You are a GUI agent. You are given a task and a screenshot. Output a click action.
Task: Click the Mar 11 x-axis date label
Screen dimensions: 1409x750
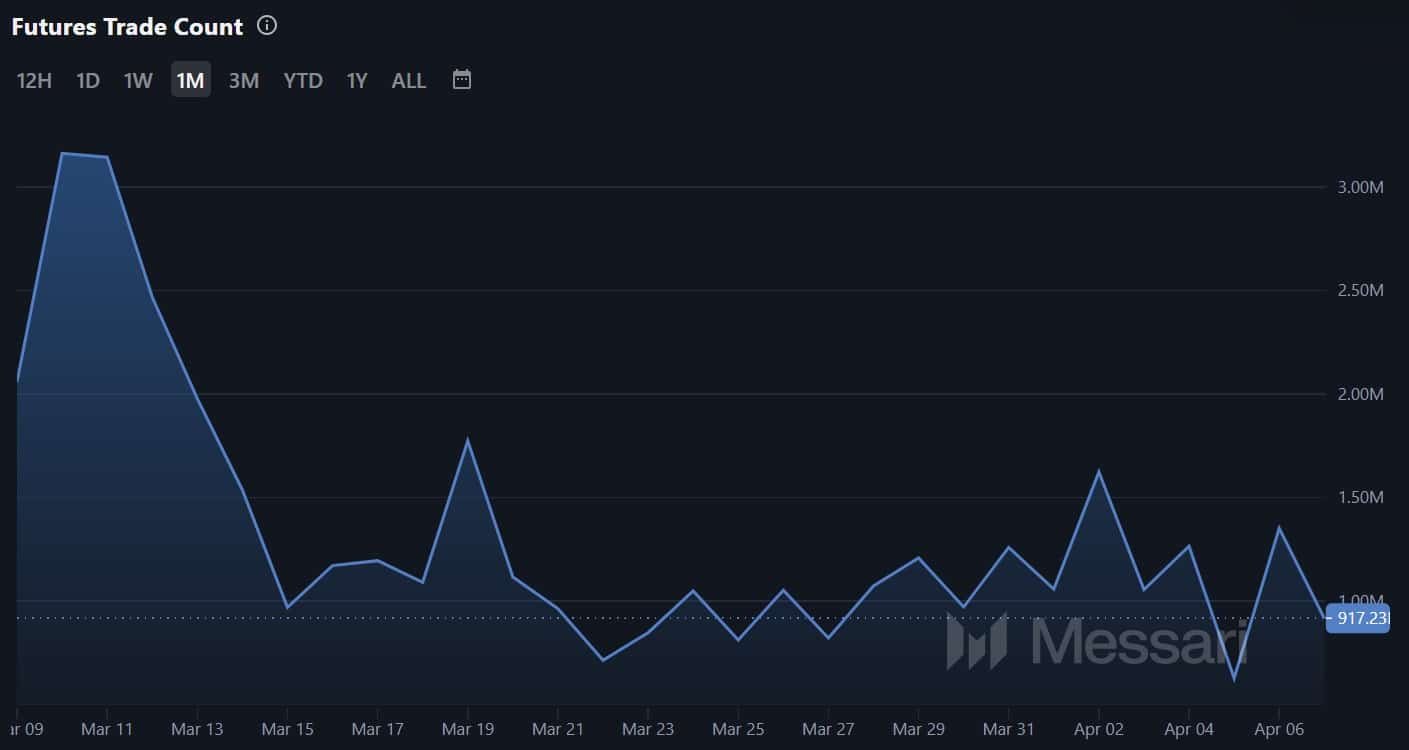coord(107,729)
